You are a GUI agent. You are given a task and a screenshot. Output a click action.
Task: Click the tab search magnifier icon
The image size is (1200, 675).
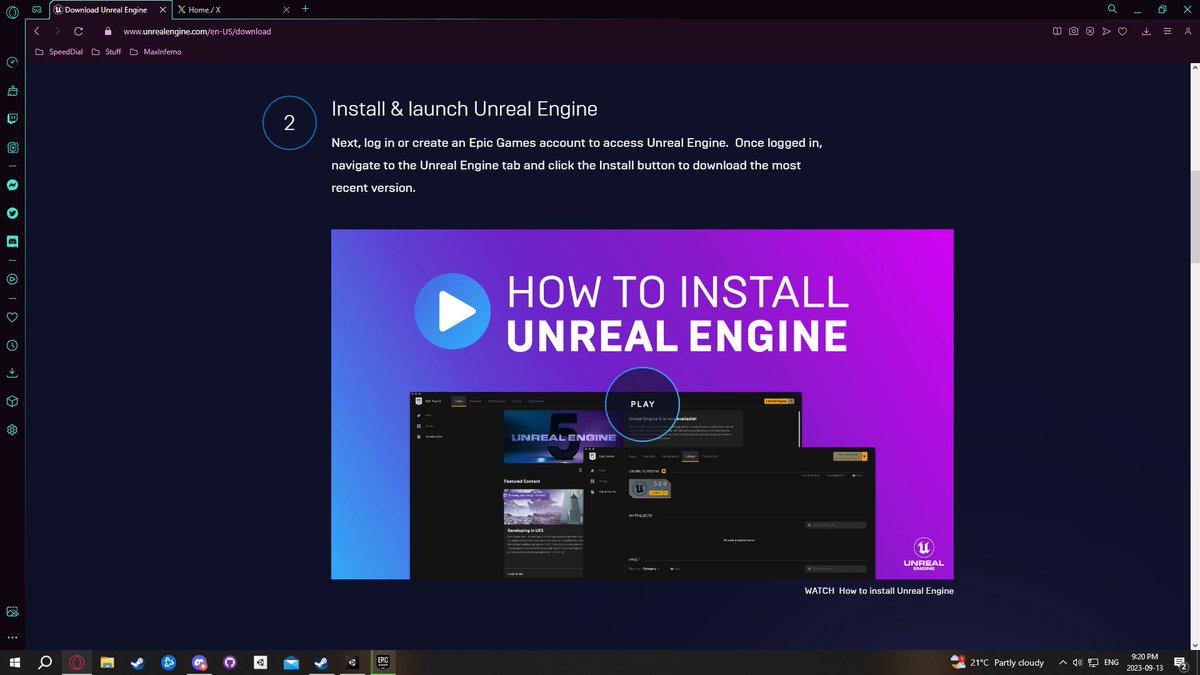coord(1112,9)
